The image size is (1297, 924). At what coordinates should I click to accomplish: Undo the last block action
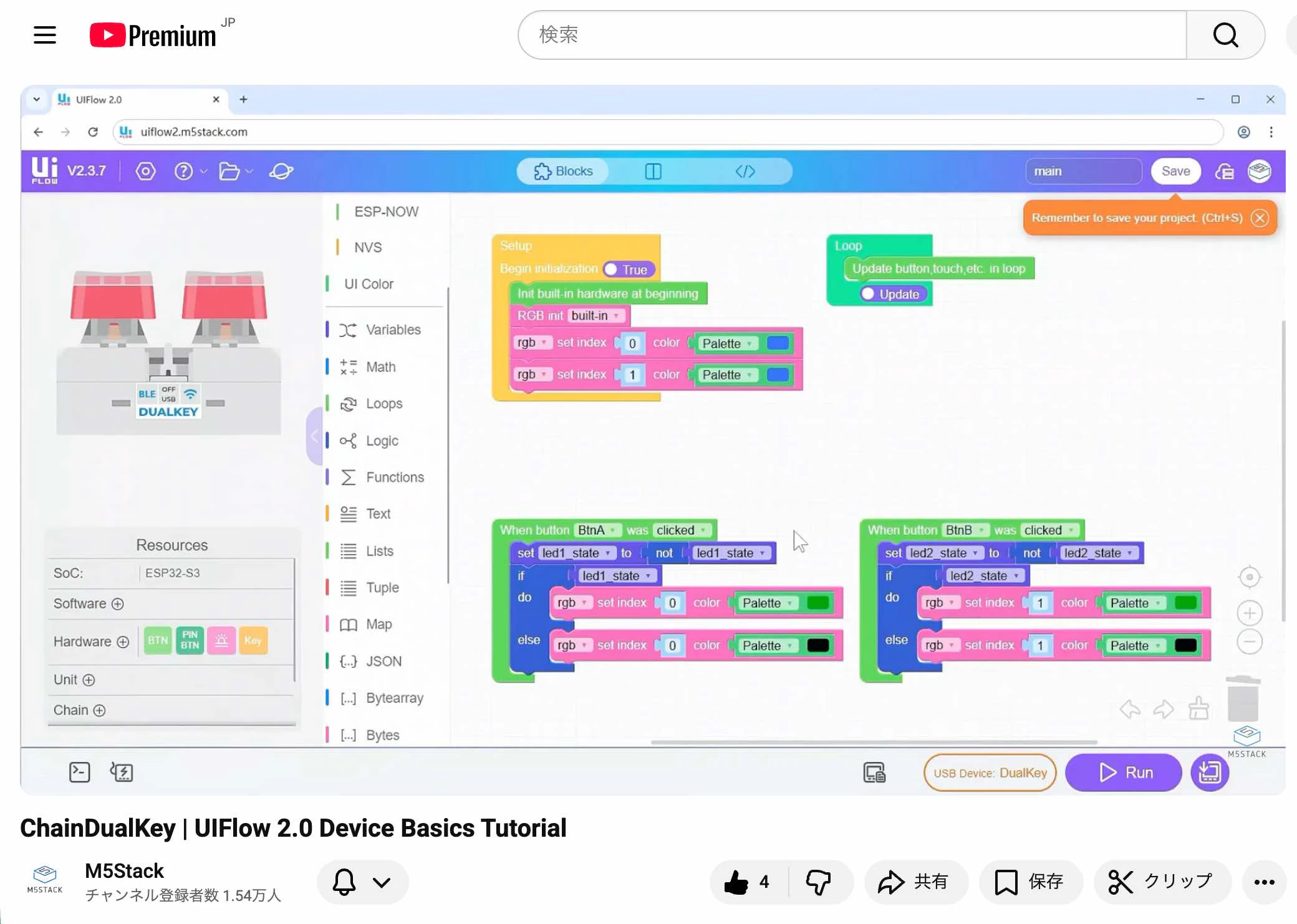click(1130, 708)
